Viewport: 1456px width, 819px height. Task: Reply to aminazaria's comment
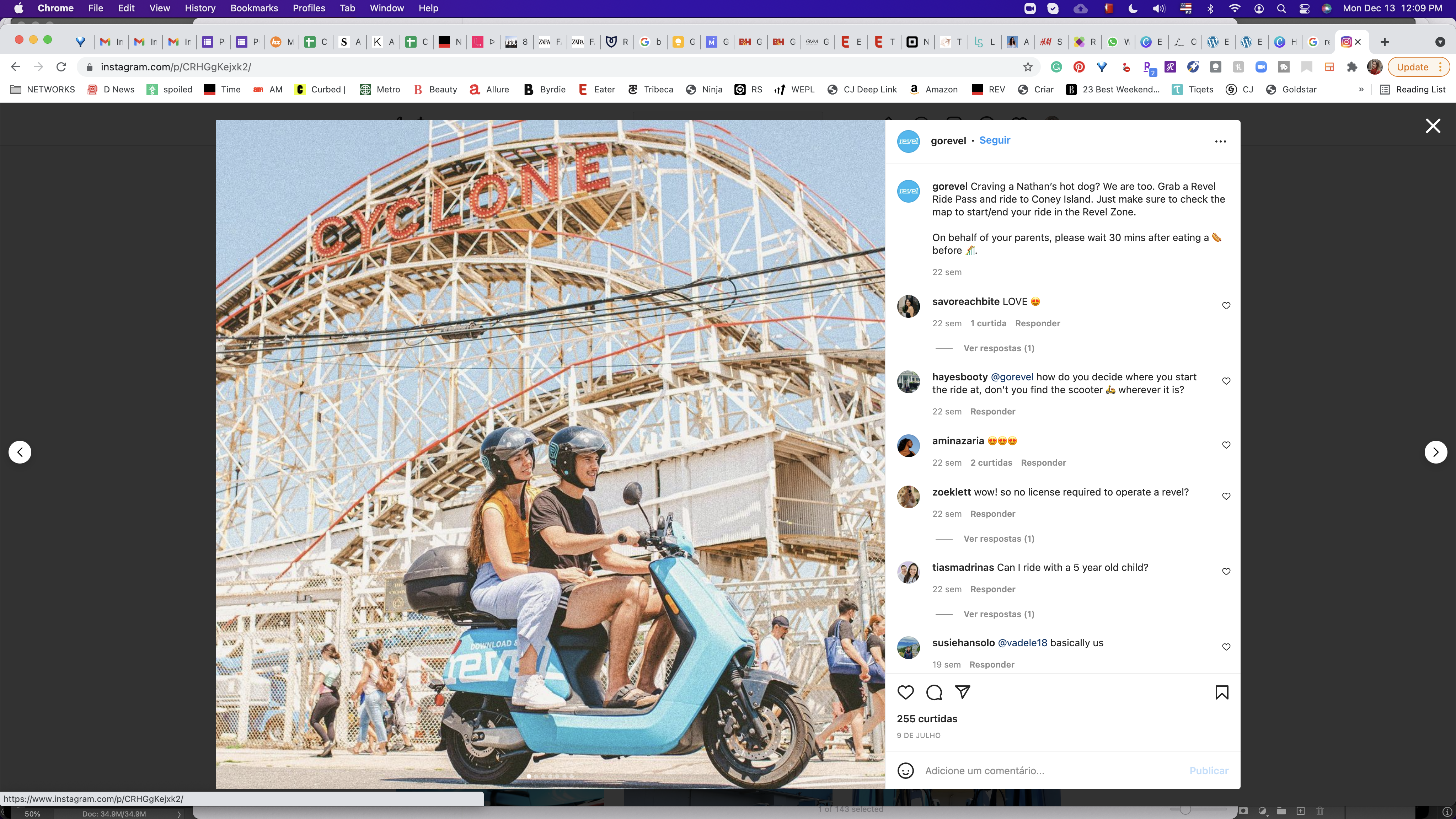[1043, 463]
